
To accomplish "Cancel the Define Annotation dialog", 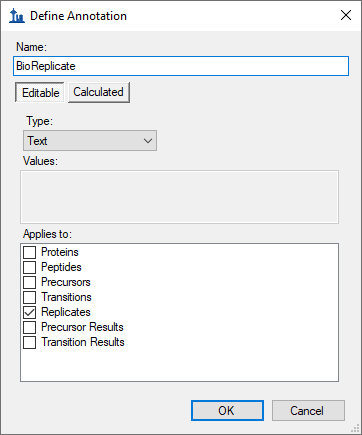I will point(308,411).
